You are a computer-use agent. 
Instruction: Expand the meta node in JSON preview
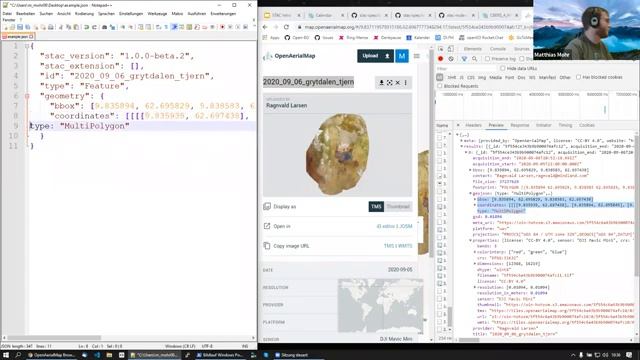tap(462, 140)
